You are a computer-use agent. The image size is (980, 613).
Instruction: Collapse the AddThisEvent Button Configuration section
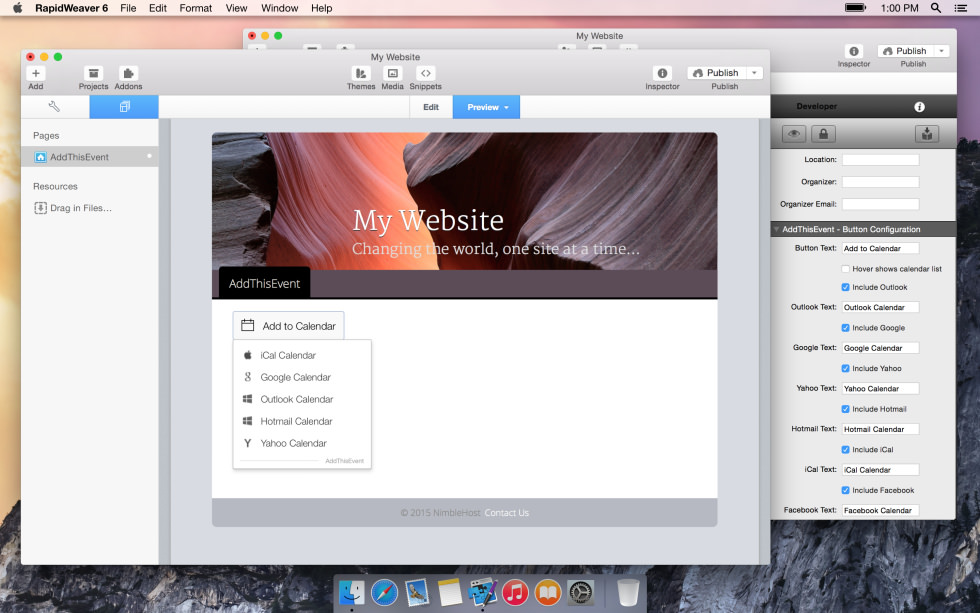tap(776, 229)
